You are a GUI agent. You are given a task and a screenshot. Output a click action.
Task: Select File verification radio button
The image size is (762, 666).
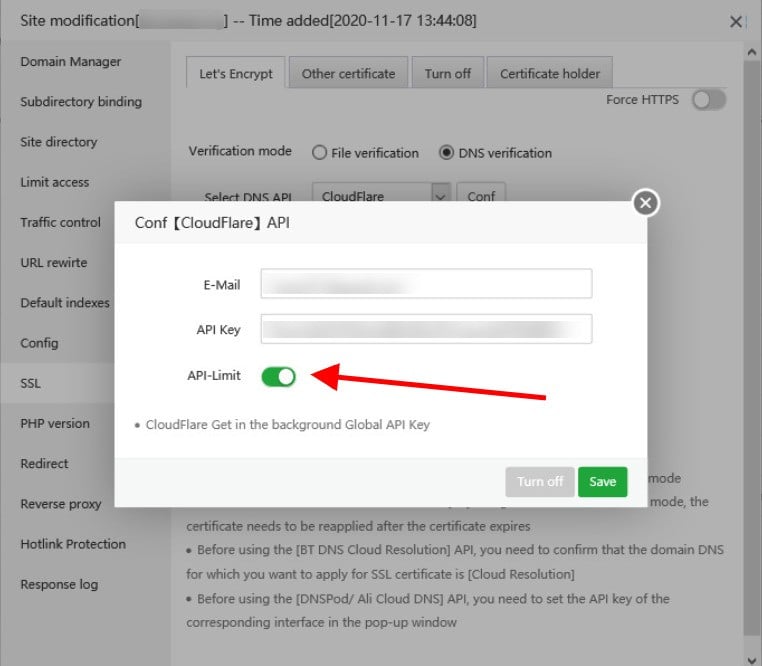(319, 153)
